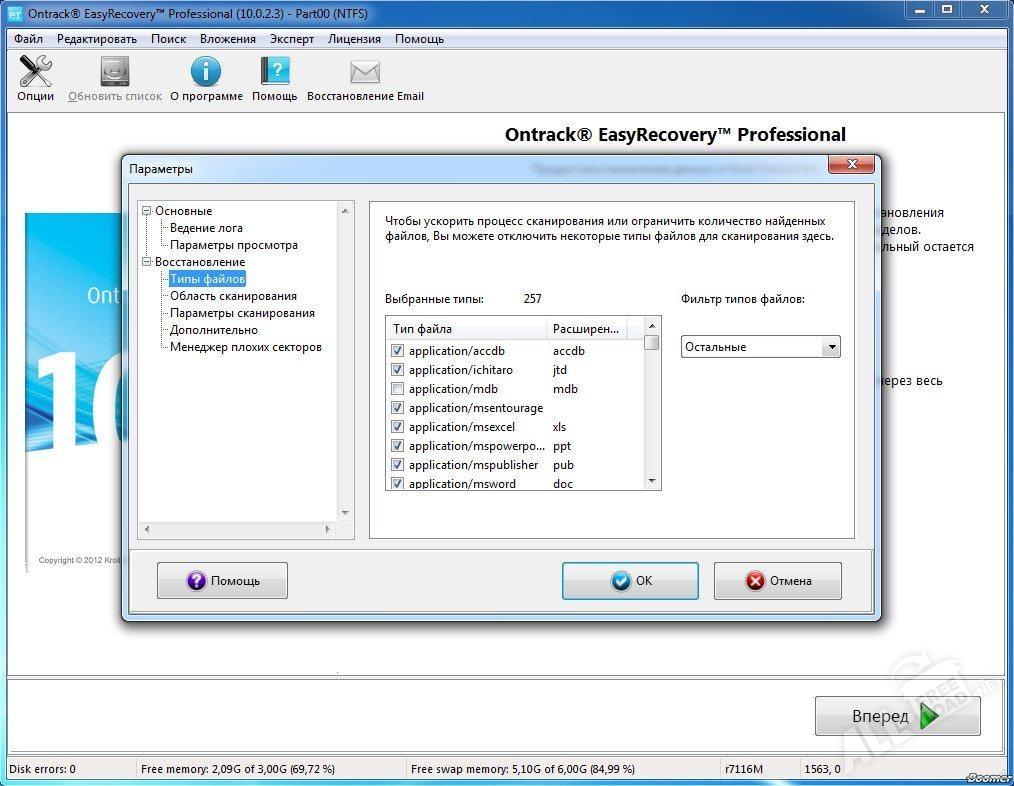Click the Обновить список disk icon
This screenshot has height=786, width=1014.
click(x=115, y=73)
